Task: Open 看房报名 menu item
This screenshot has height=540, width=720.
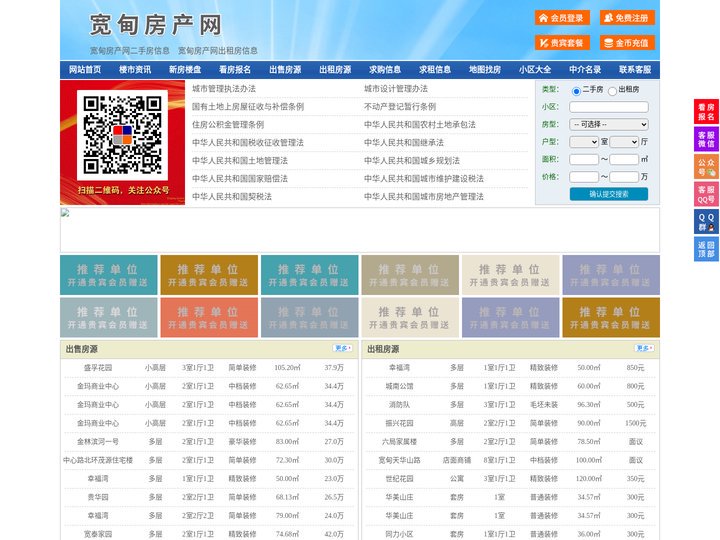Action: click(x=235, y=70)
